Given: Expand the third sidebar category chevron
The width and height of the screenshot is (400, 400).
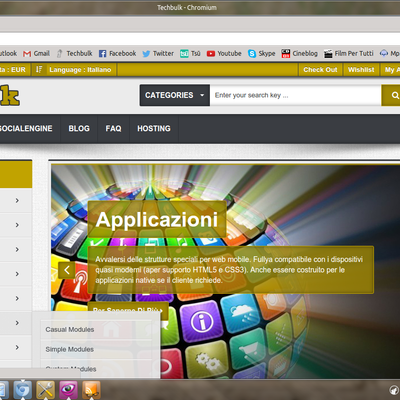Looking at the screenshot, I should click(17, 249).
